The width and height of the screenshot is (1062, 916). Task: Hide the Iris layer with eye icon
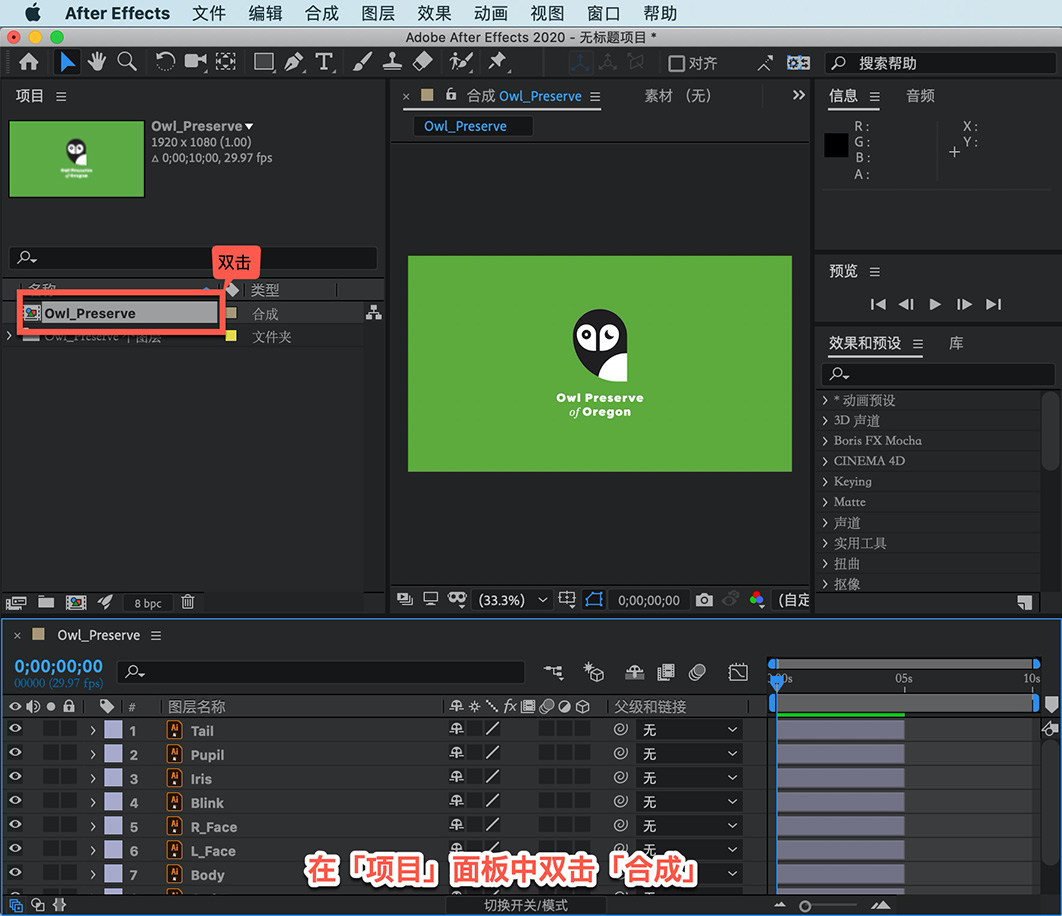tap(15, 777)
